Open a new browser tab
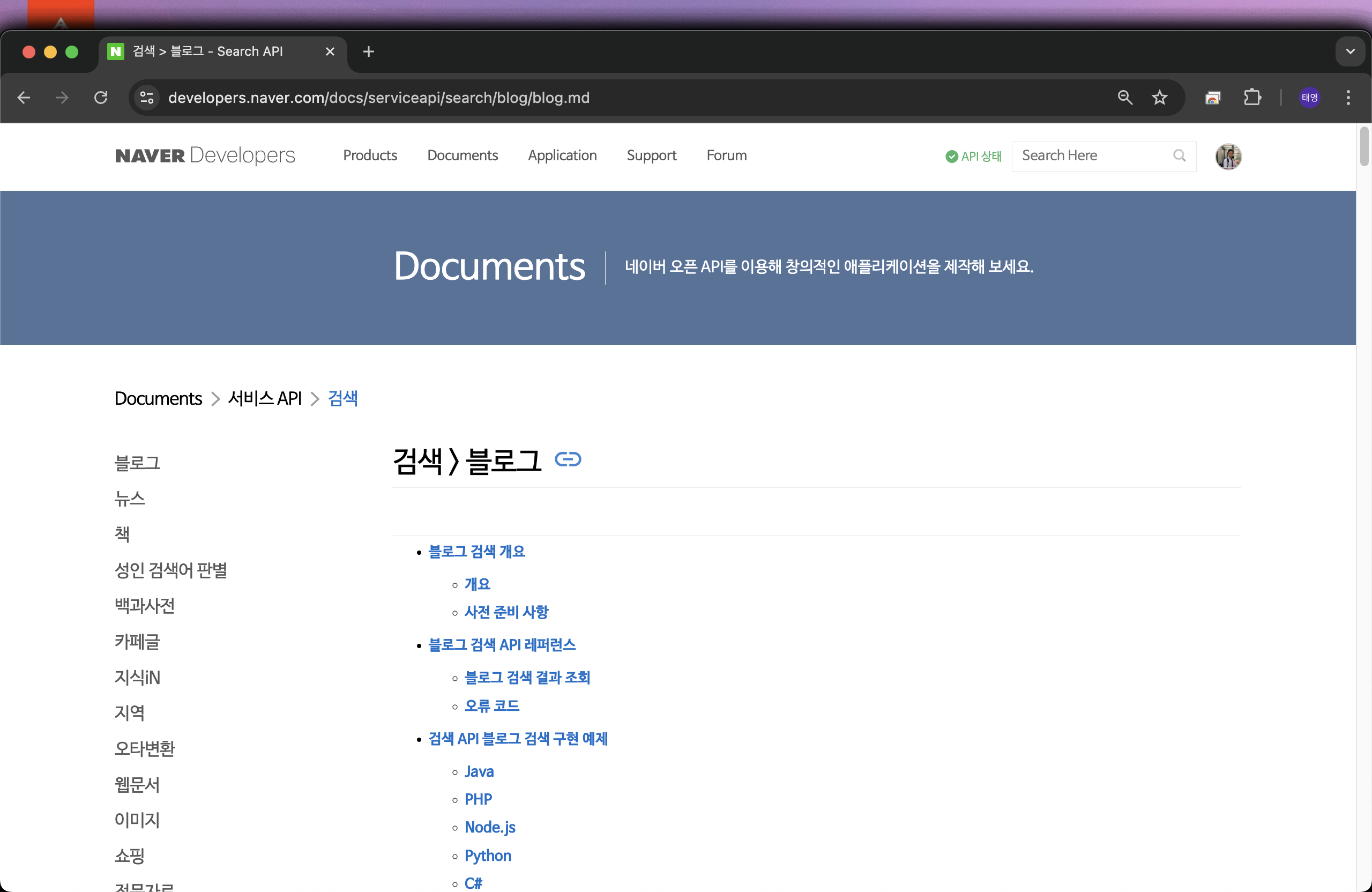This screenshot has height=892, width=1372. [369, 52]
